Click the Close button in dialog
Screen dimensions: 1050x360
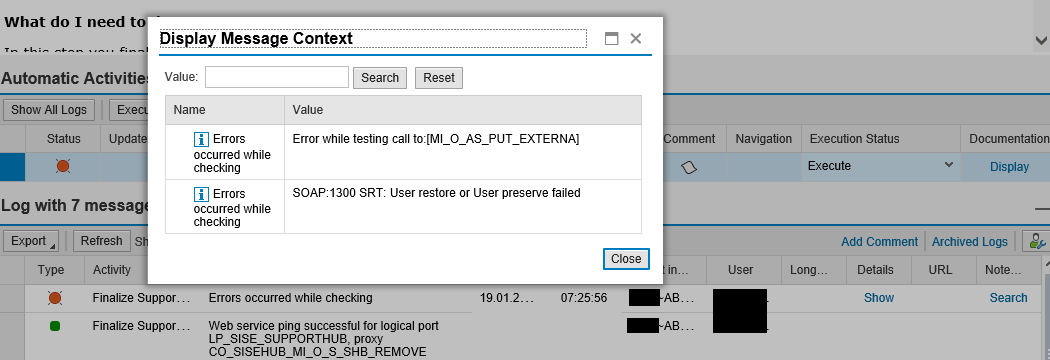pyautogui.click(x=626, y=259)
